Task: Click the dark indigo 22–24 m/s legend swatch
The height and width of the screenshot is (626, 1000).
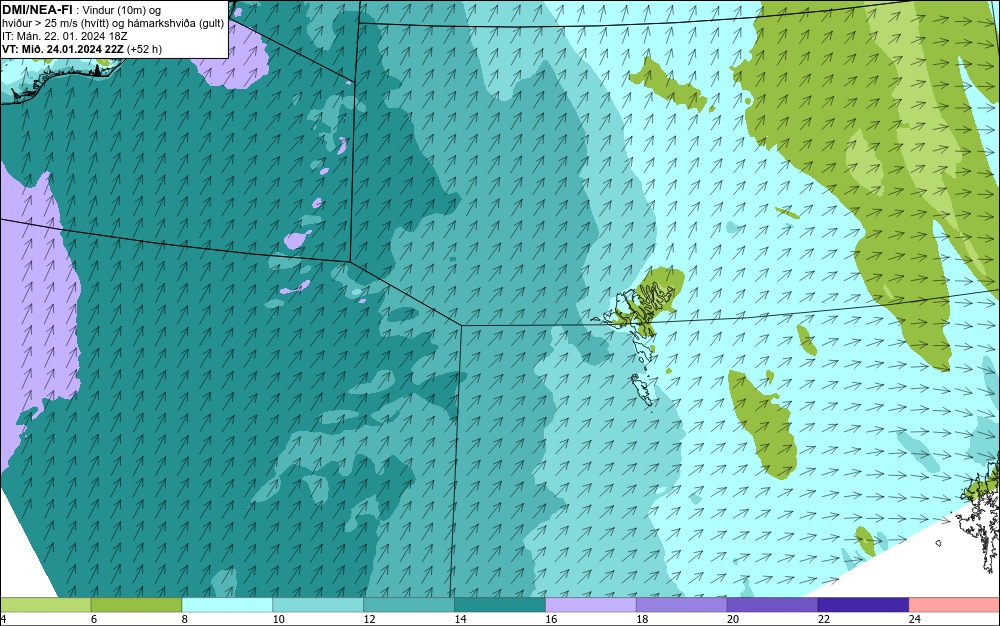Action: (864, 605)
